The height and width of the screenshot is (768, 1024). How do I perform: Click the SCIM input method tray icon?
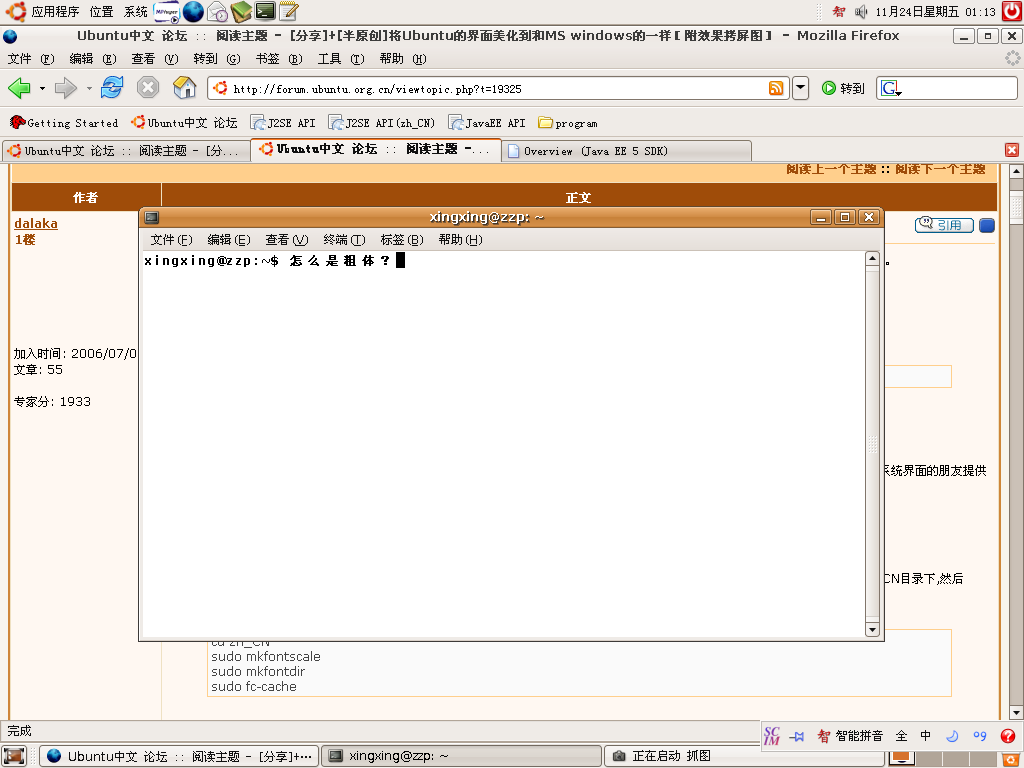pyautogui.click(x=839, y=12)
